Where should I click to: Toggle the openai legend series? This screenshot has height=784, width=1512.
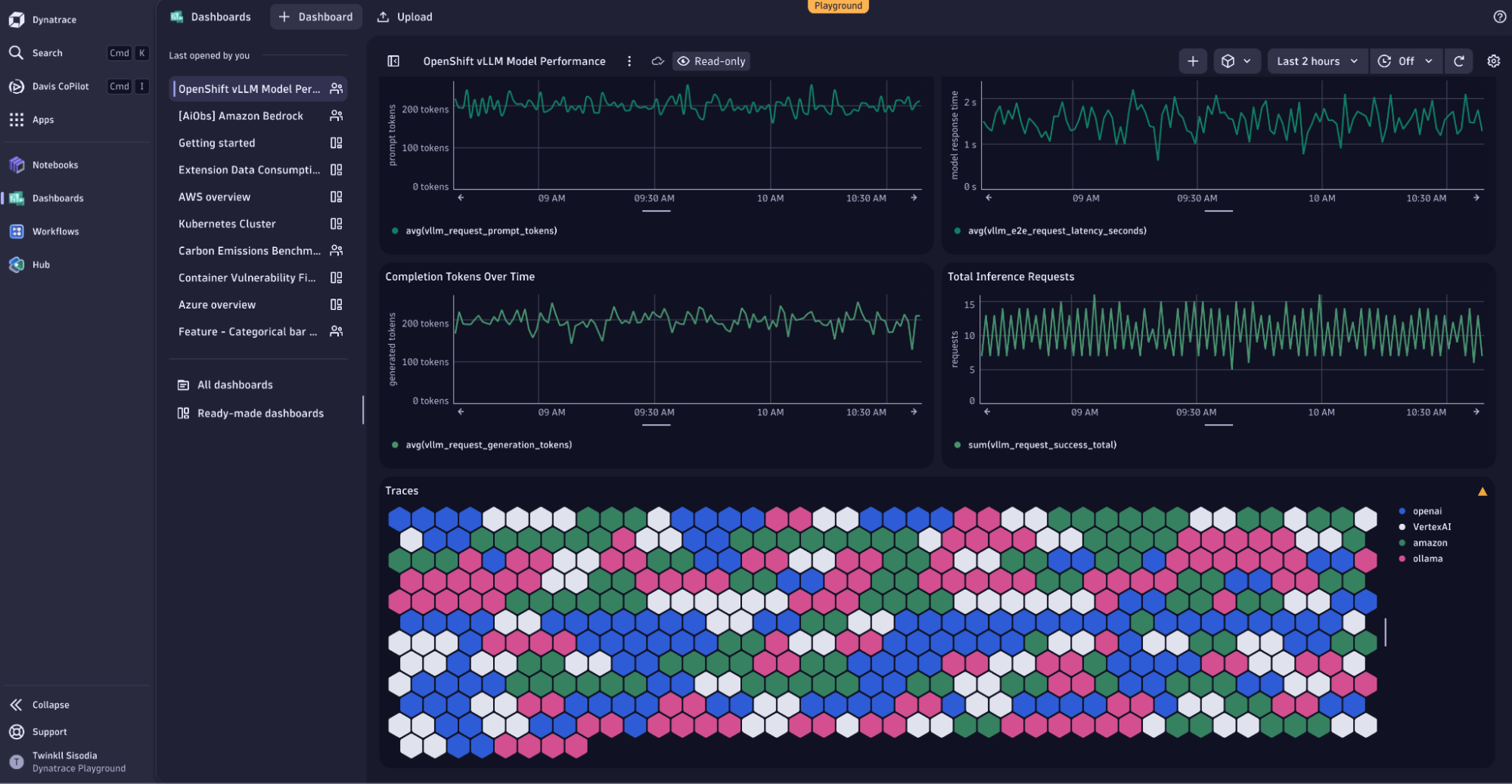tap(1427, 511)
